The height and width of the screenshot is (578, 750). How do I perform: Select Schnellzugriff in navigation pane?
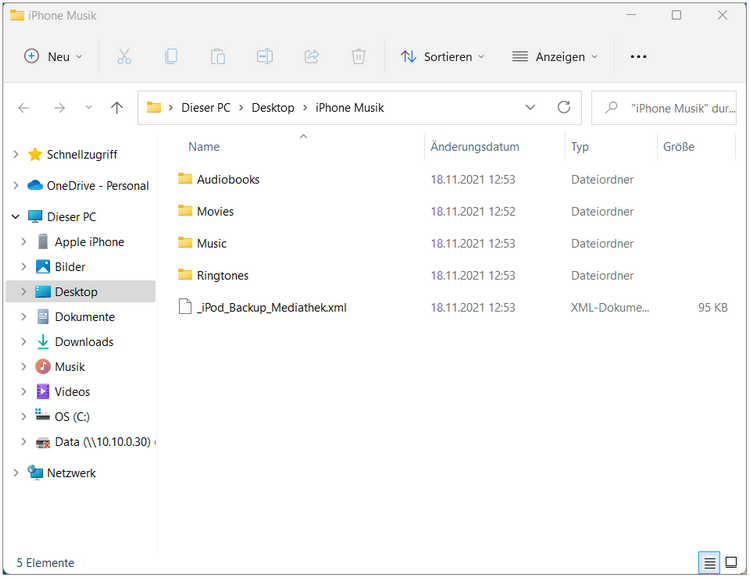tap(80, 154)
